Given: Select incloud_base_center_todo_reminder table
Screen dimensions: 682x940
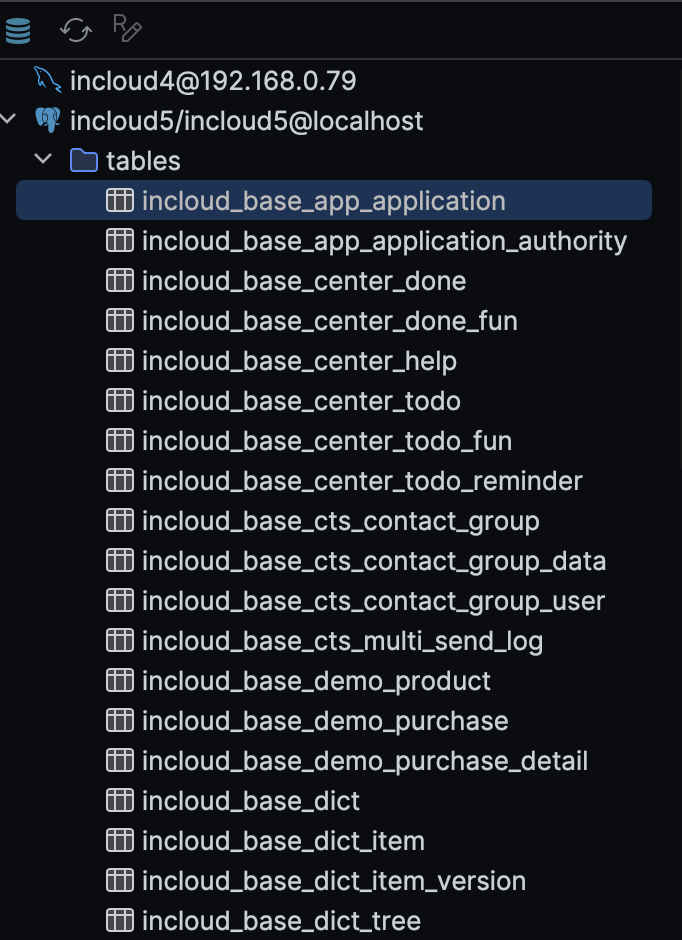Looking at the screenshot, I should tap(362, 481).
